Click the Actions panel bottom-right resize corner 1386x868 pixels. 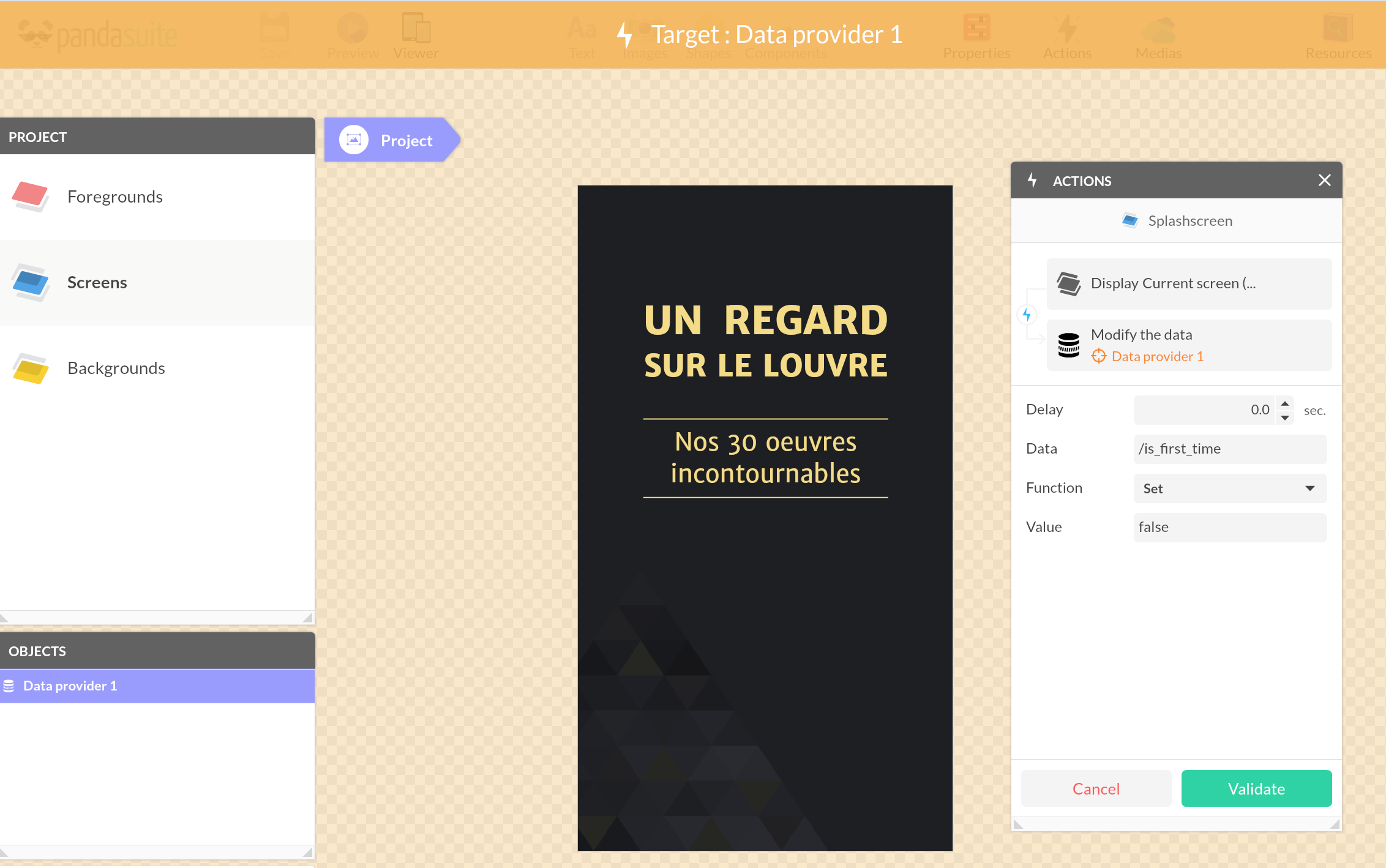[1335, 824]
